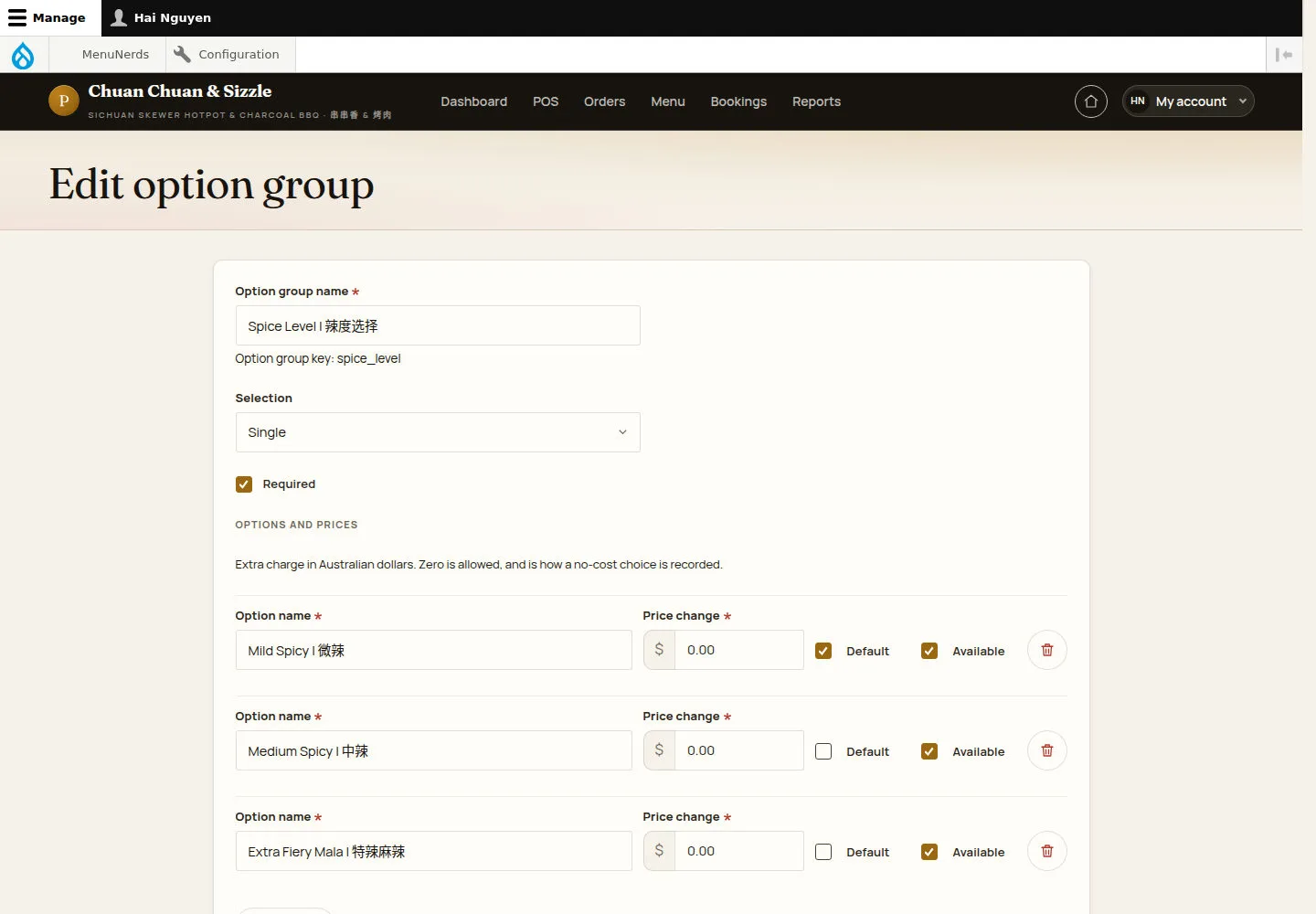Uncheck the Required checkbox

pyautogui.click(x=244, y=484)
